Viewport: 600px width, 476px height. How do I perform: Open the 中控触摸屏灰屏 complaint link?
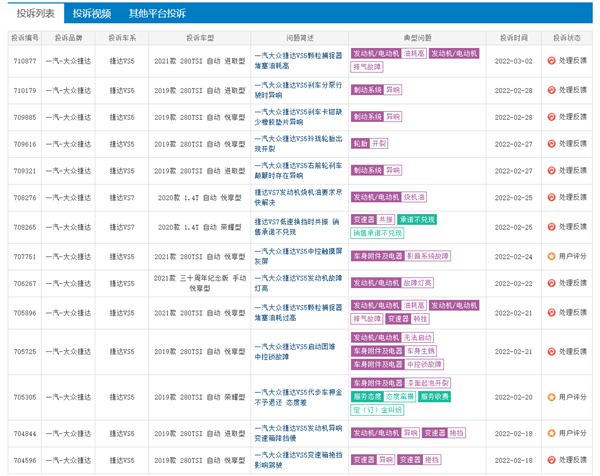click(298, 256)
